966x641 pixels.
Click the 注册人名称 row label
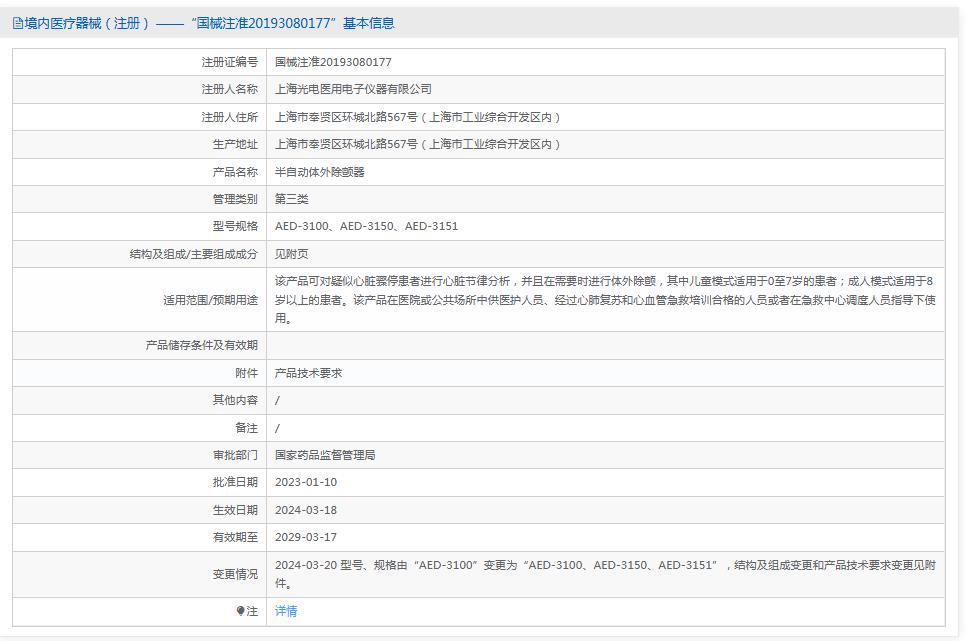point(230,89)
